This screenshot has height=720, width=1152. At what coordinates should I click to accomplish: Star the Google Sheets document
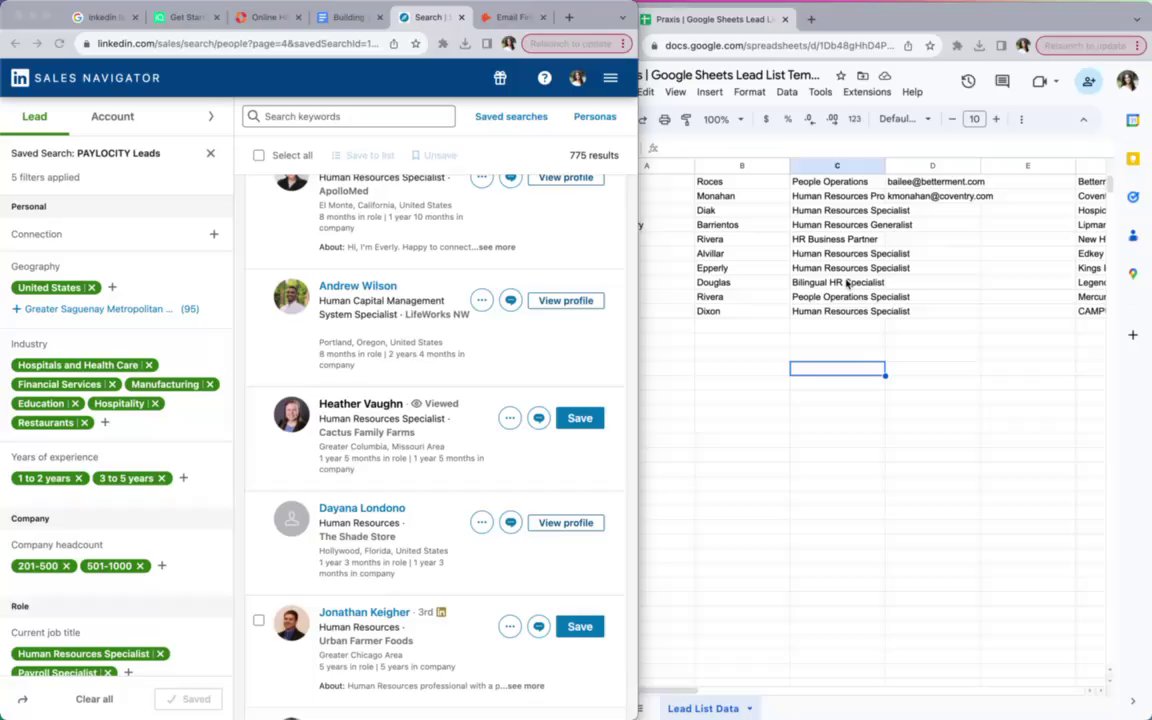pos(841,76)
